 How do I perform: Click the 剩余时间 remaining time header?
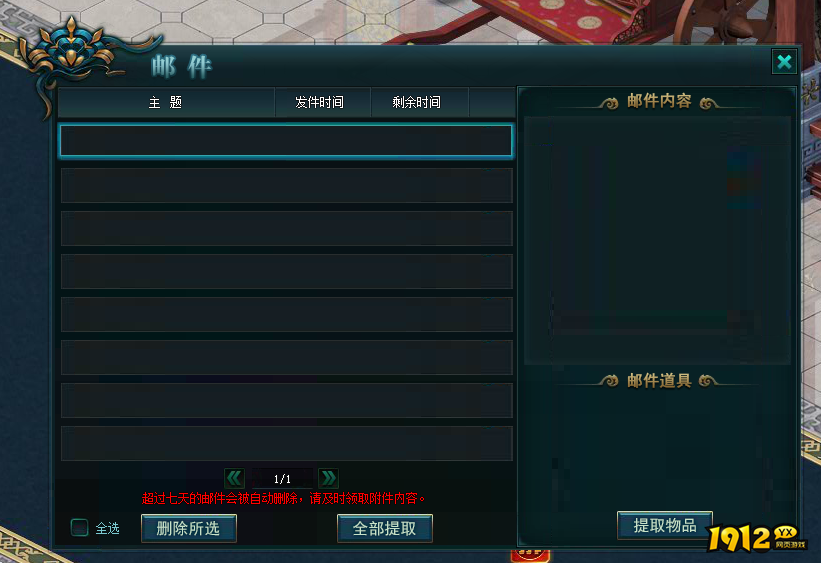417,102
